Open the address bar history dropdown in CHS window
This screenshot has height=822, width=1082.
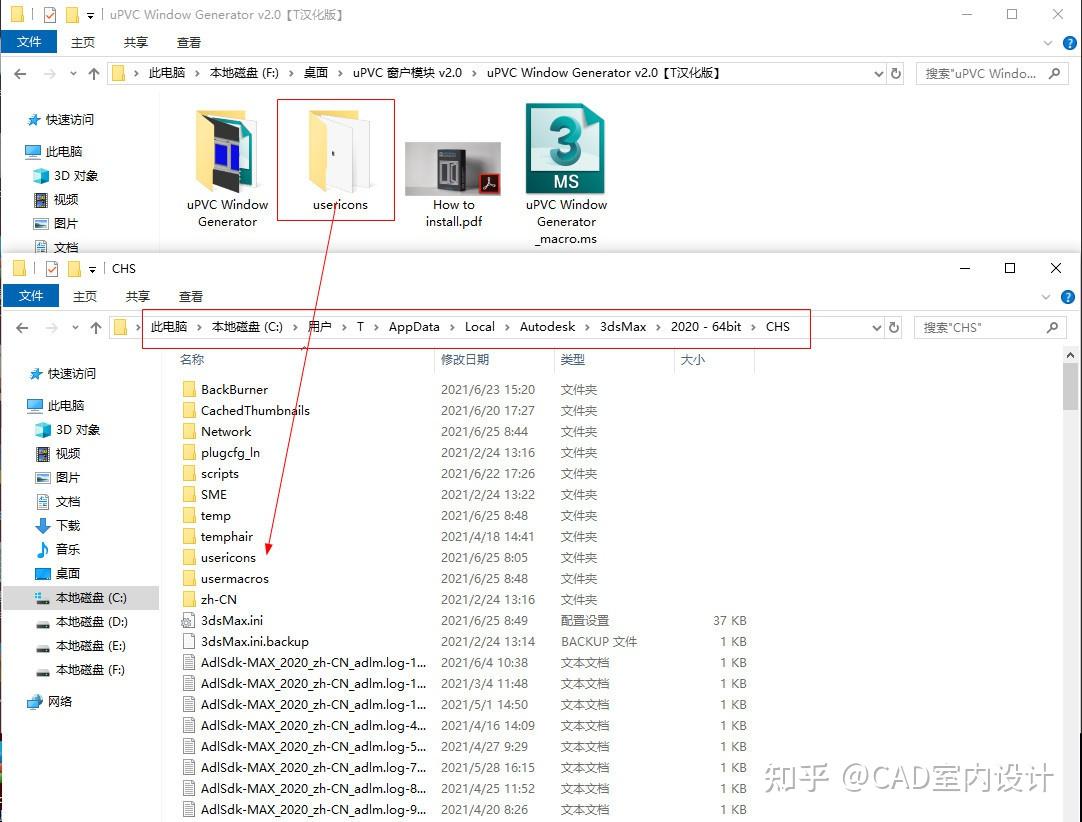(878, 327)
